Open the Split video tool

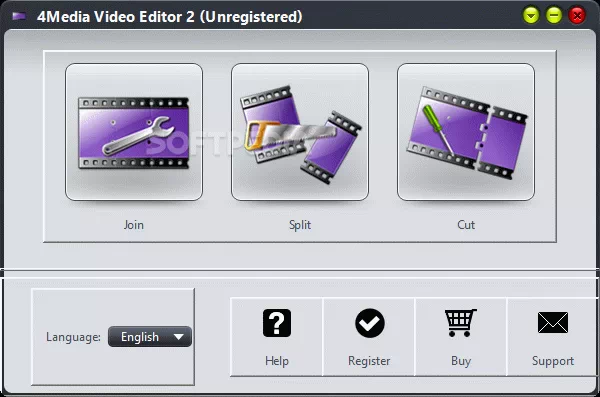click(x=300, y=132)
